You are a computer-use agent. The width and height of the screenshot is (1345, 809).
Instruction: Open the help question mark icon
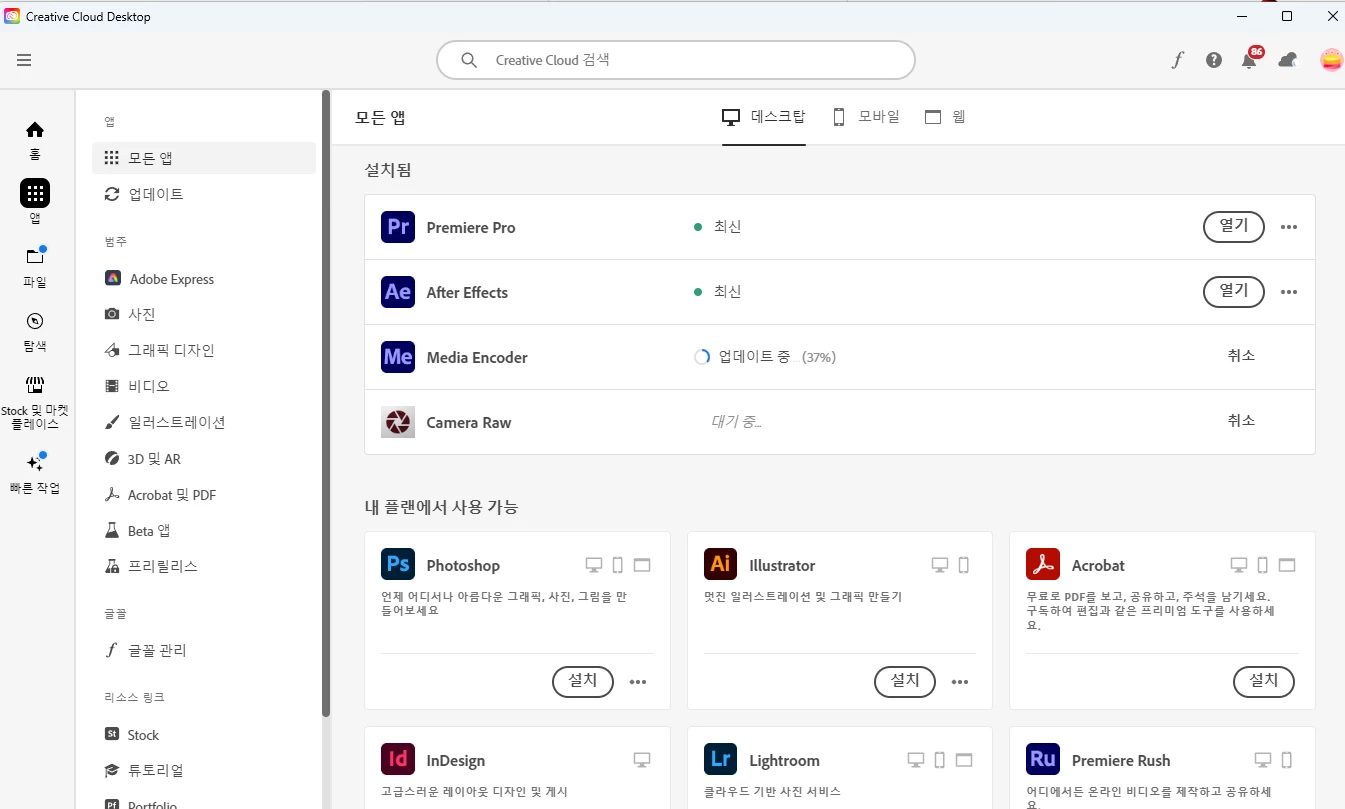(x=1214, y=60)
